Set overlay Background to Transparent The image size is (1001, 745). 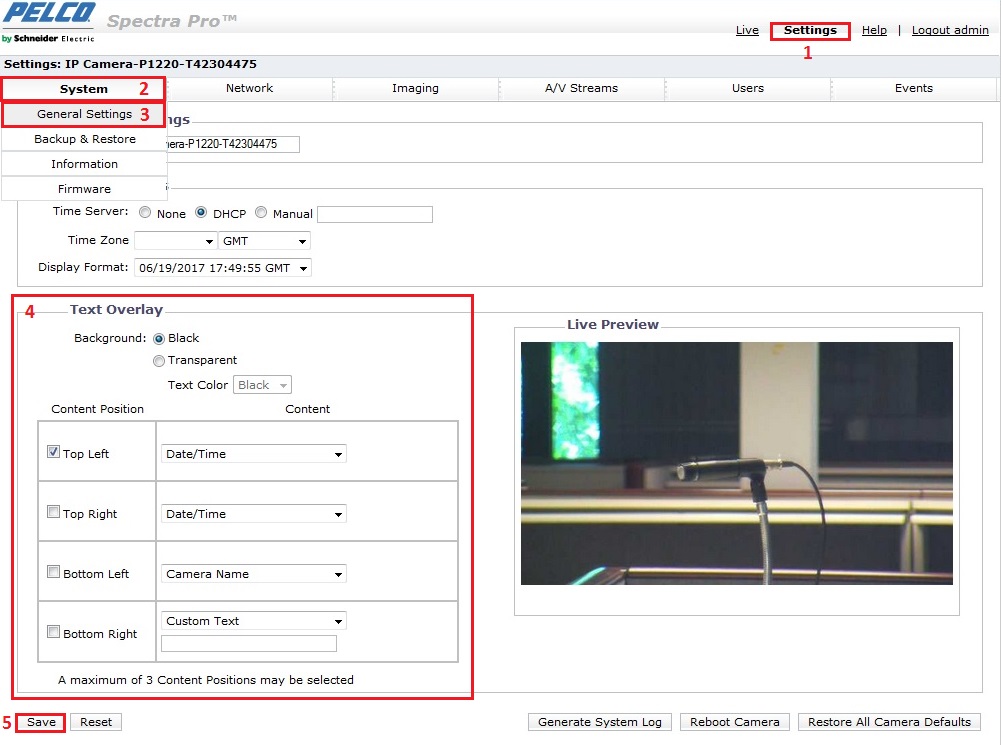click(159, 360)
